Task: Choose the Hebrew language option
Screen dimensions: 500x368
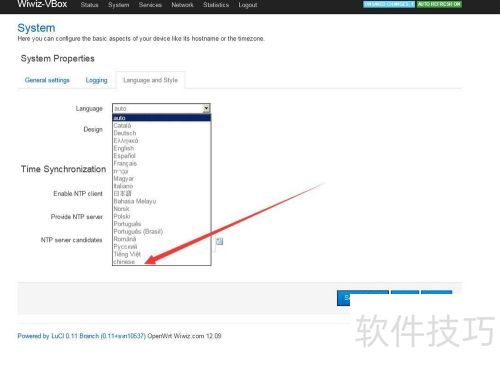Action: click(x=162, y=171)
